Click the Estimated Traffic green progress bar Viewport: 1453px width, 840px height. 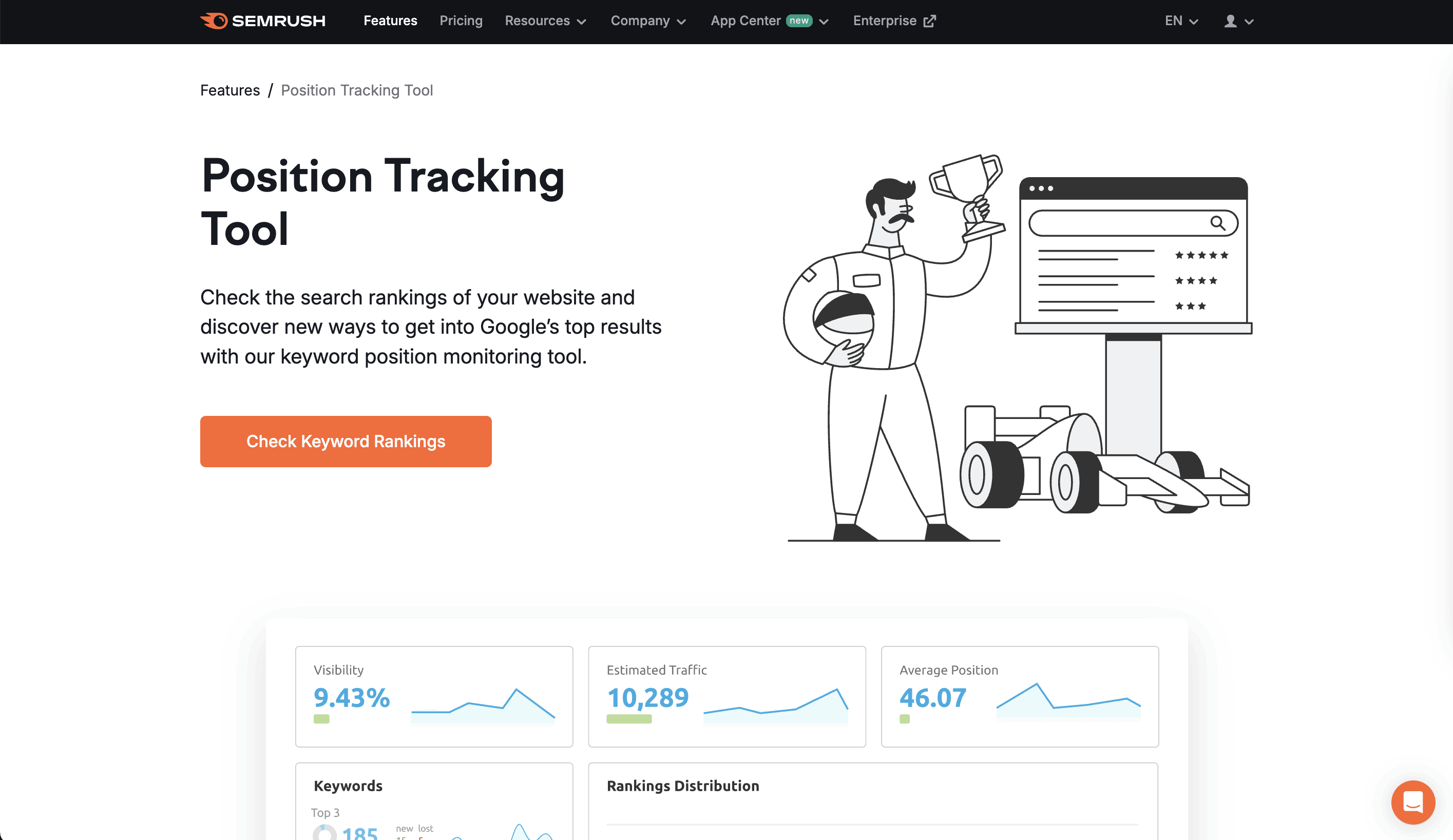point(628,719)
